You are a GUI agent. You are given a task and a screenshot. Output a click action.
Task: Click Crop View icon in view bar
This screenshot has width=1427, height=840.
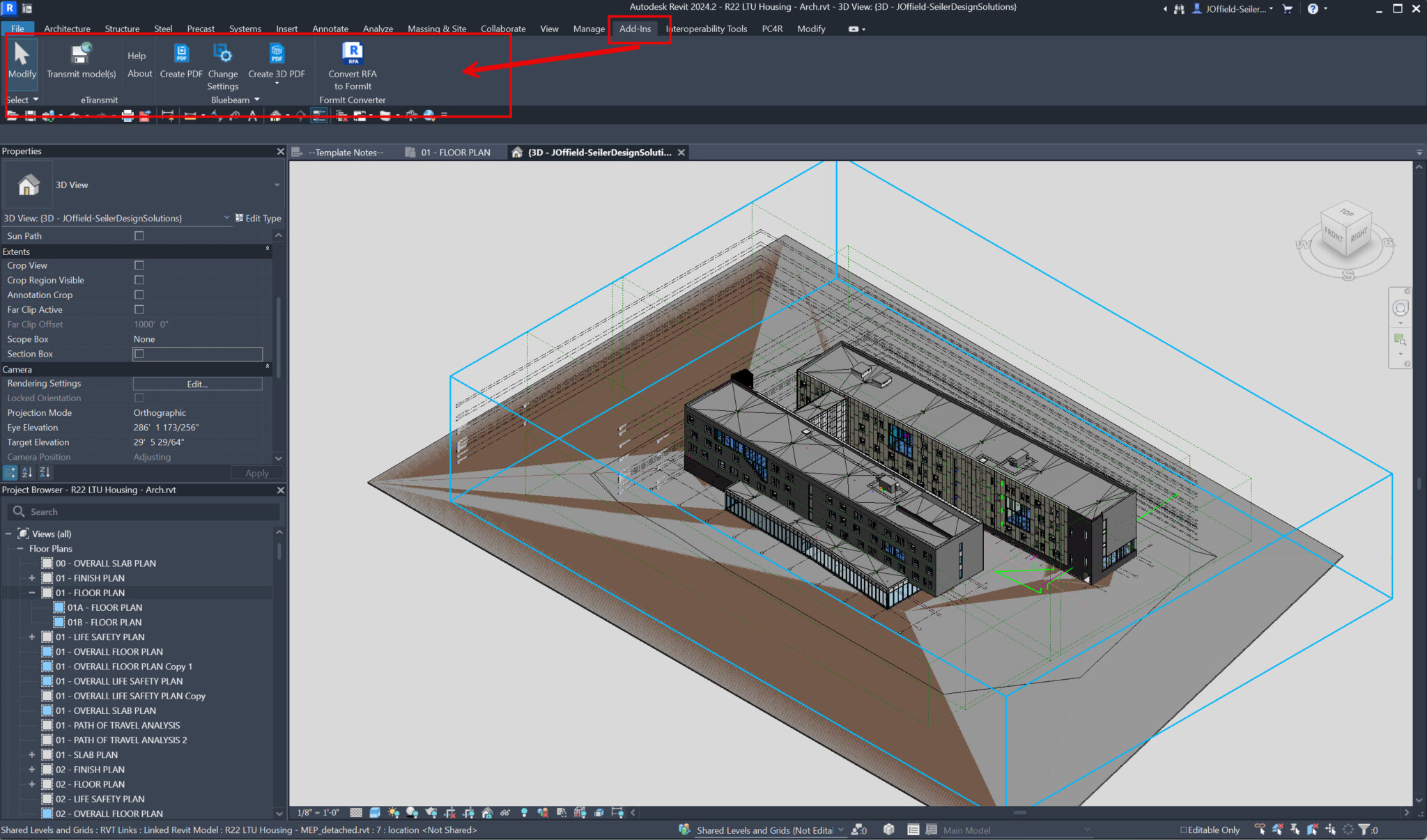click(449, 813)
